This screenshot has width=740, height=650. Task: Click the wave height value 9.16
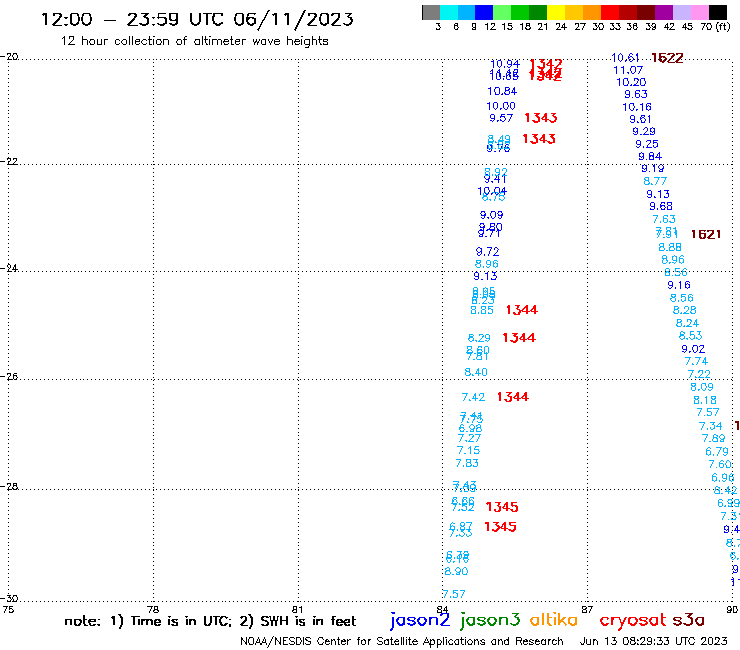coord(679,285)
